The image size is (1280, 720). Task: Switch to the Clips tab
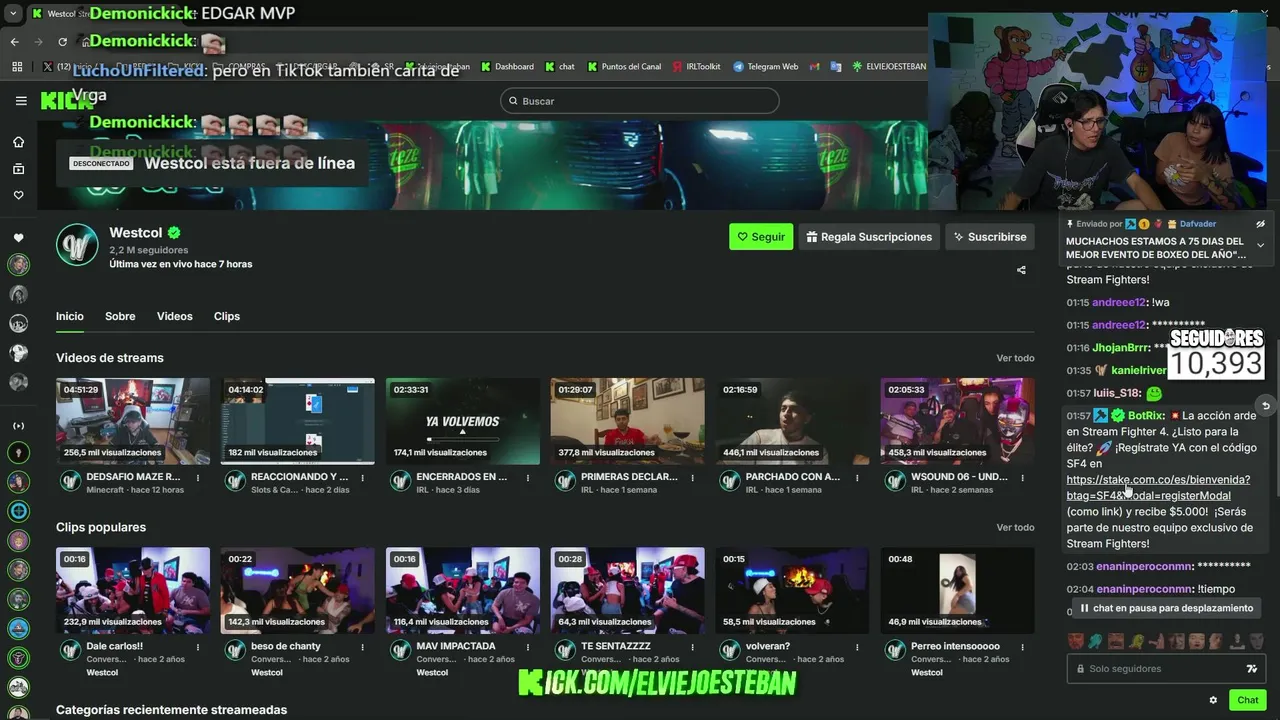227,316
